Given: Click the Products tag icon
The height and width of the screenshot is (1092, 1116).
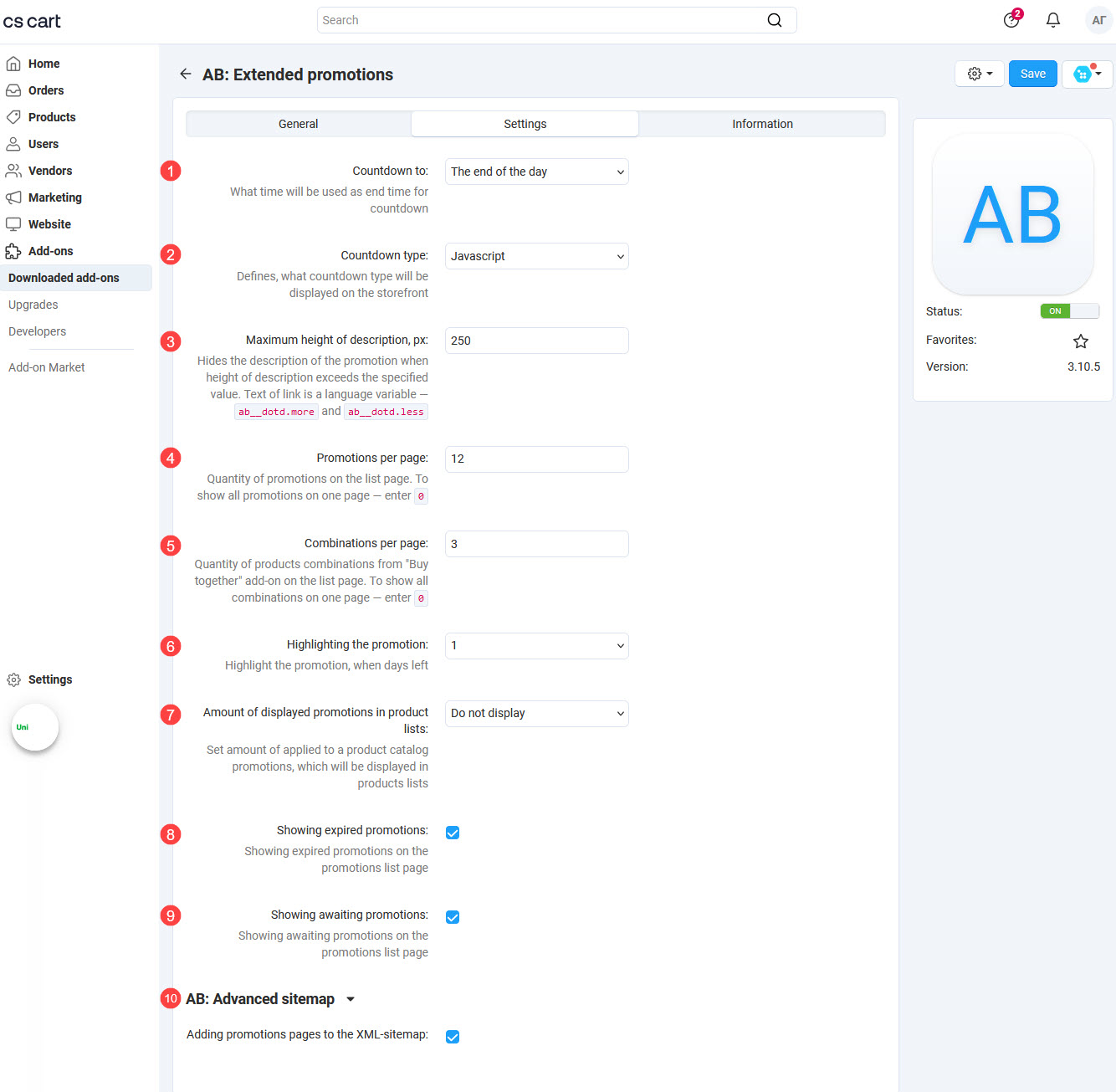Looking at the screenshot, I should [13, 117].
